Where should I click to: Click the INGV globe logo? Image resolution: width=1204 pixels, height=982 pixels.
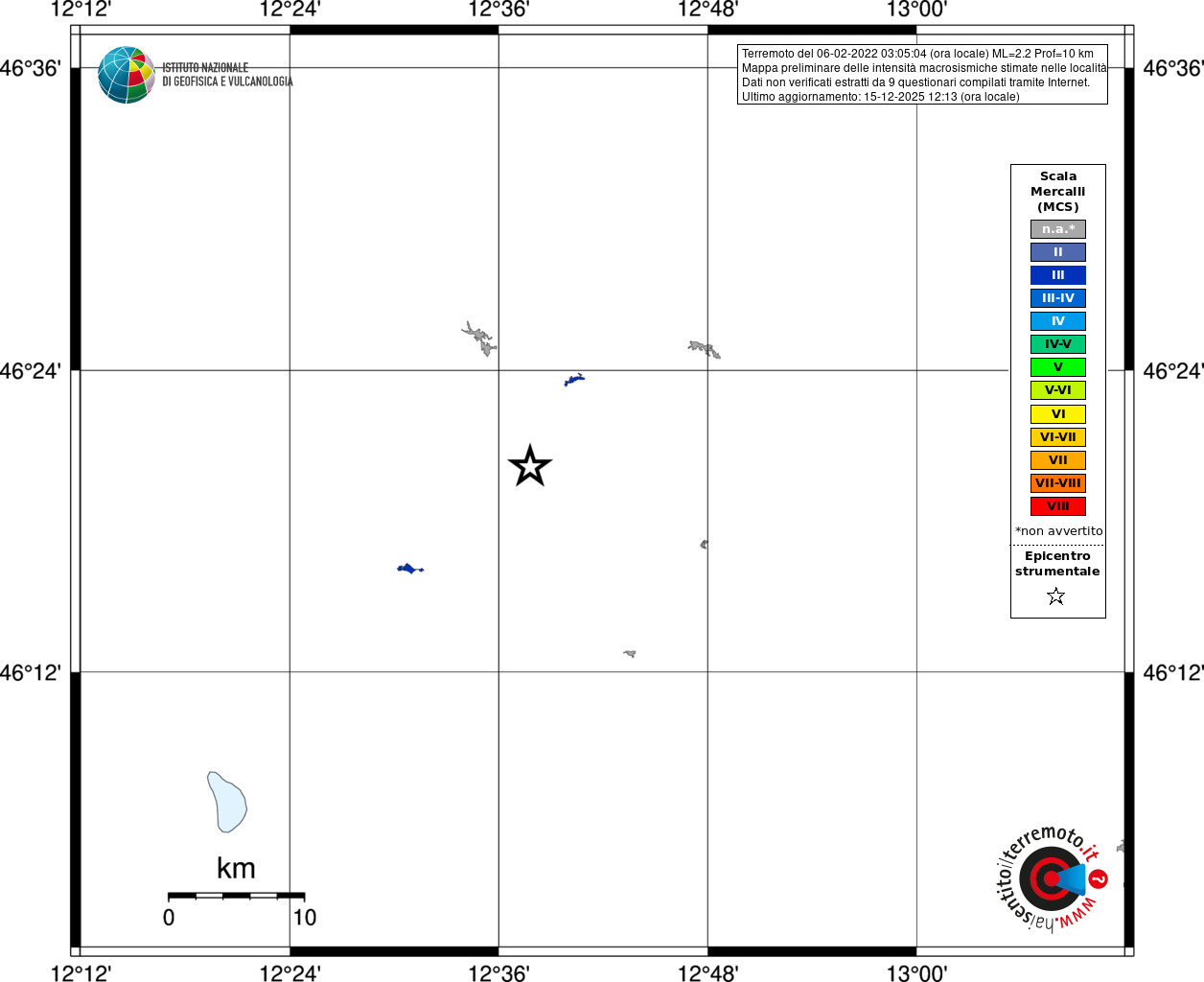127,75
